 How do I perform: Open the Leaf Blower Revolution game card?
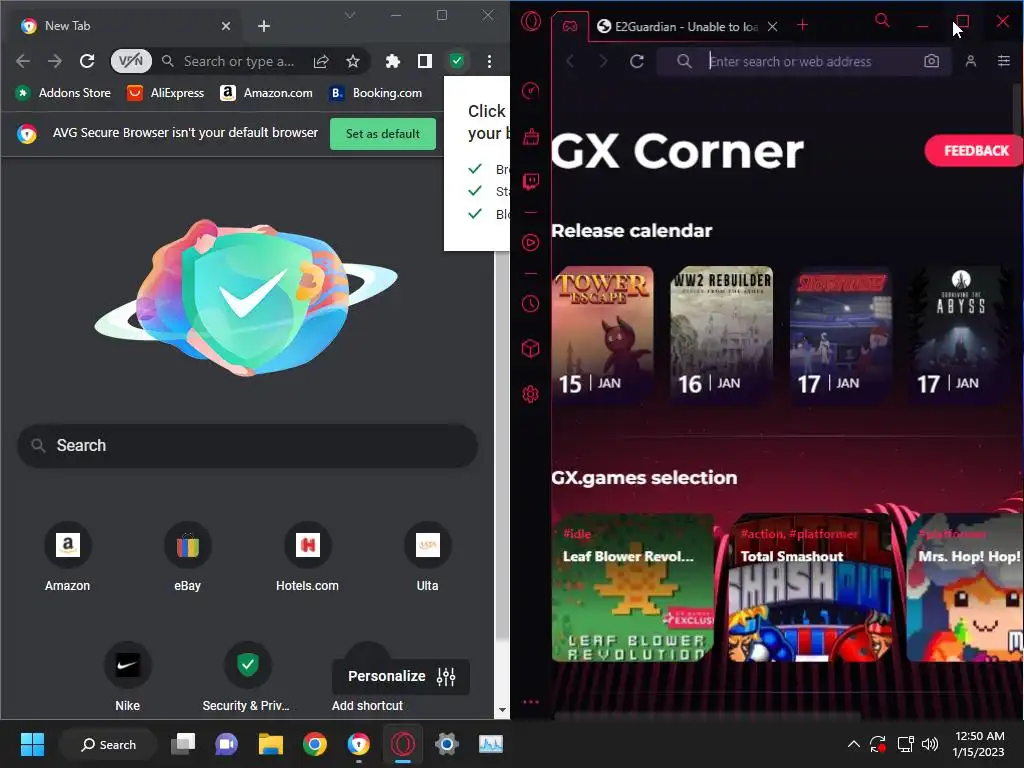coord(633,588)
